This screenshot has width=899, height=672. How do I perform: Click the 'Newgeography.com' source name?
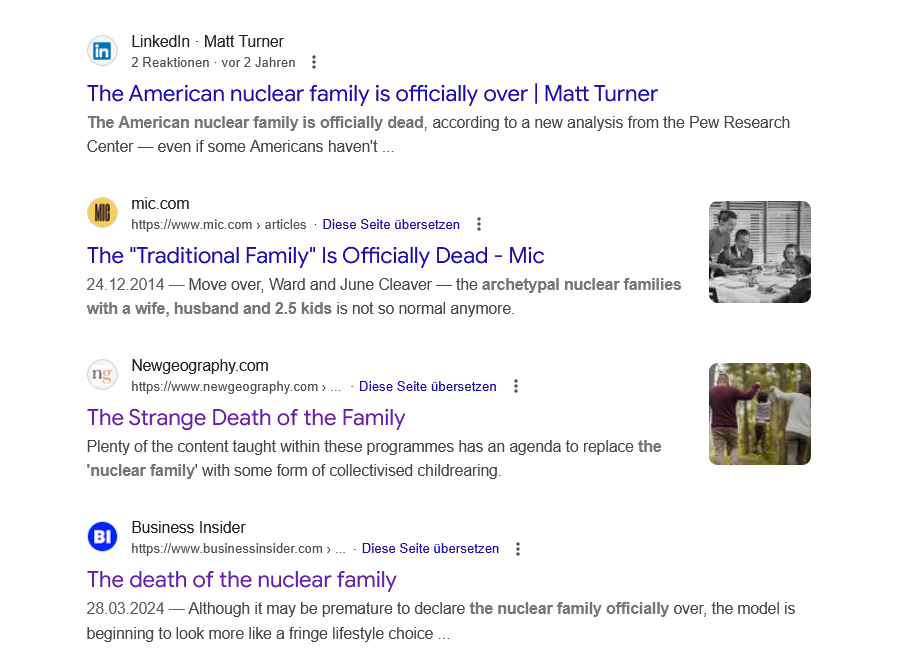pyautogui.click(x=200, y=366)
